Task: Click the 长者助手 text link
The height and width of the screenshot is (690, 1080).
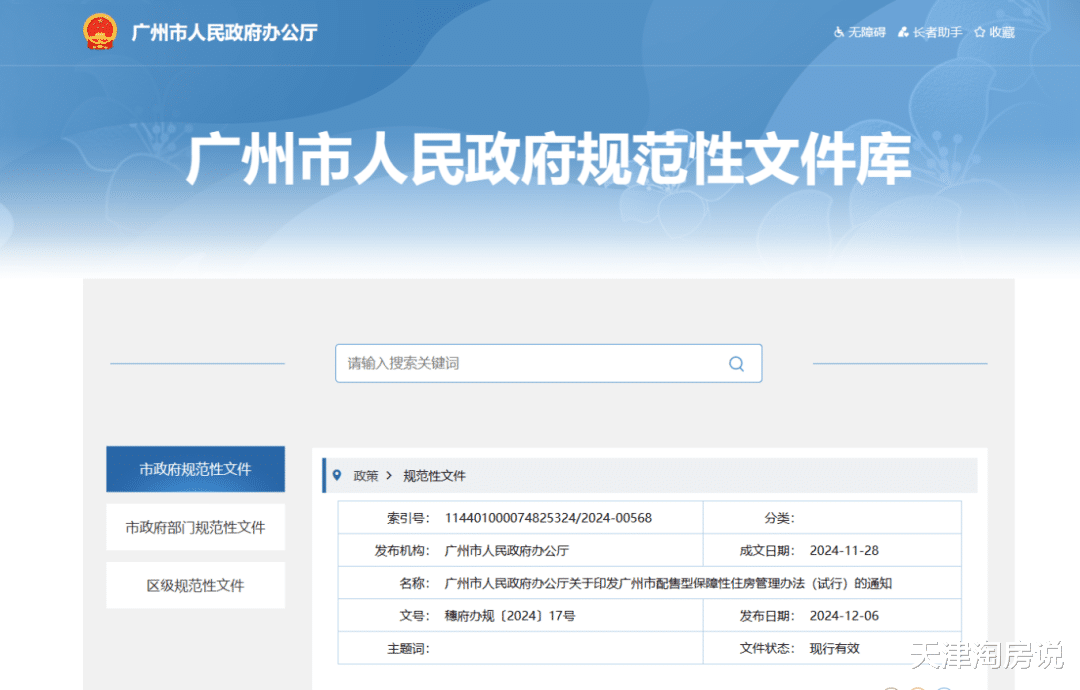Action: click(x=937, y=32)
